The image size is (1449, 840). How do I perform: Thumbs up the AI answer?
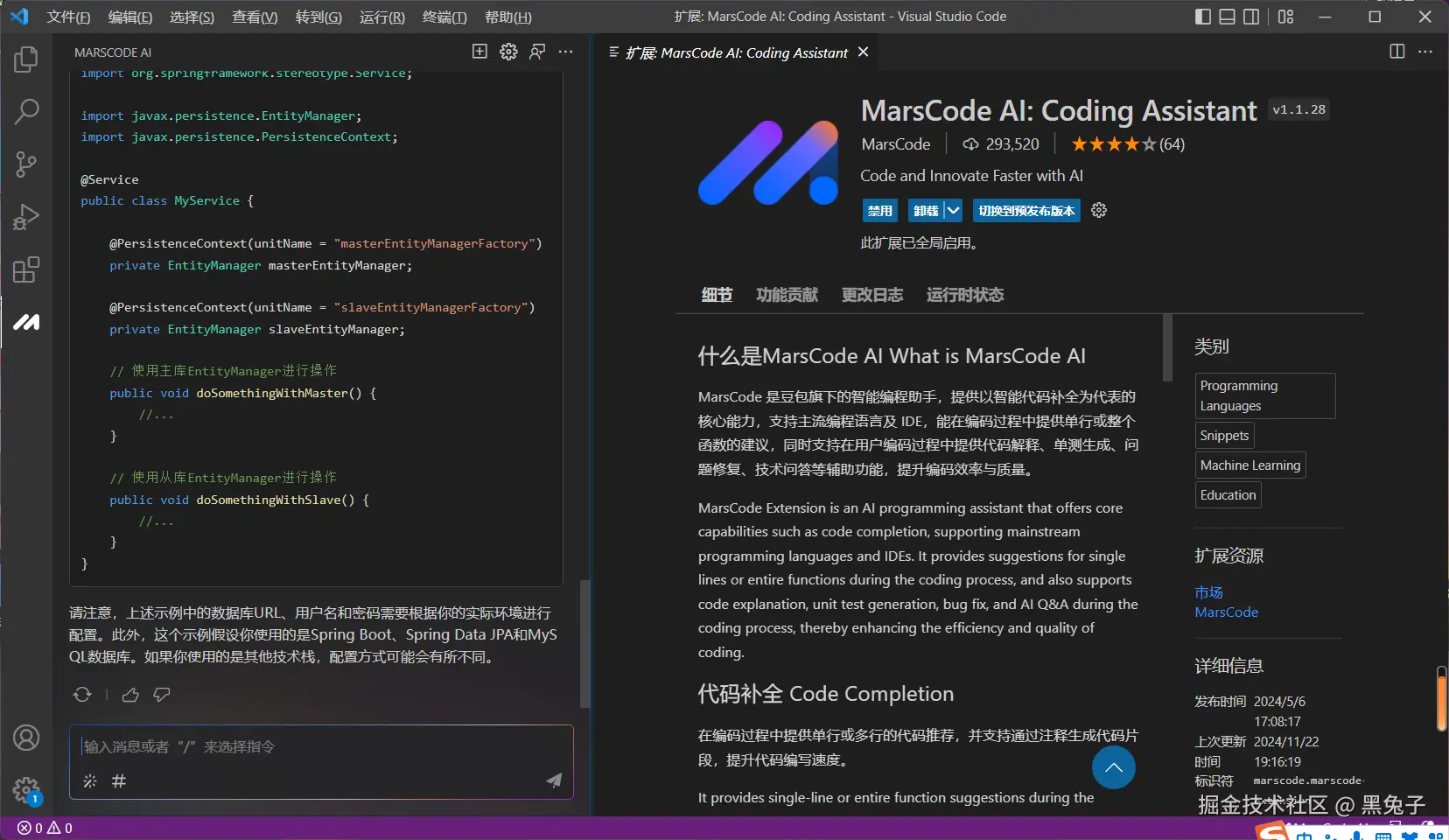point(130,695)
